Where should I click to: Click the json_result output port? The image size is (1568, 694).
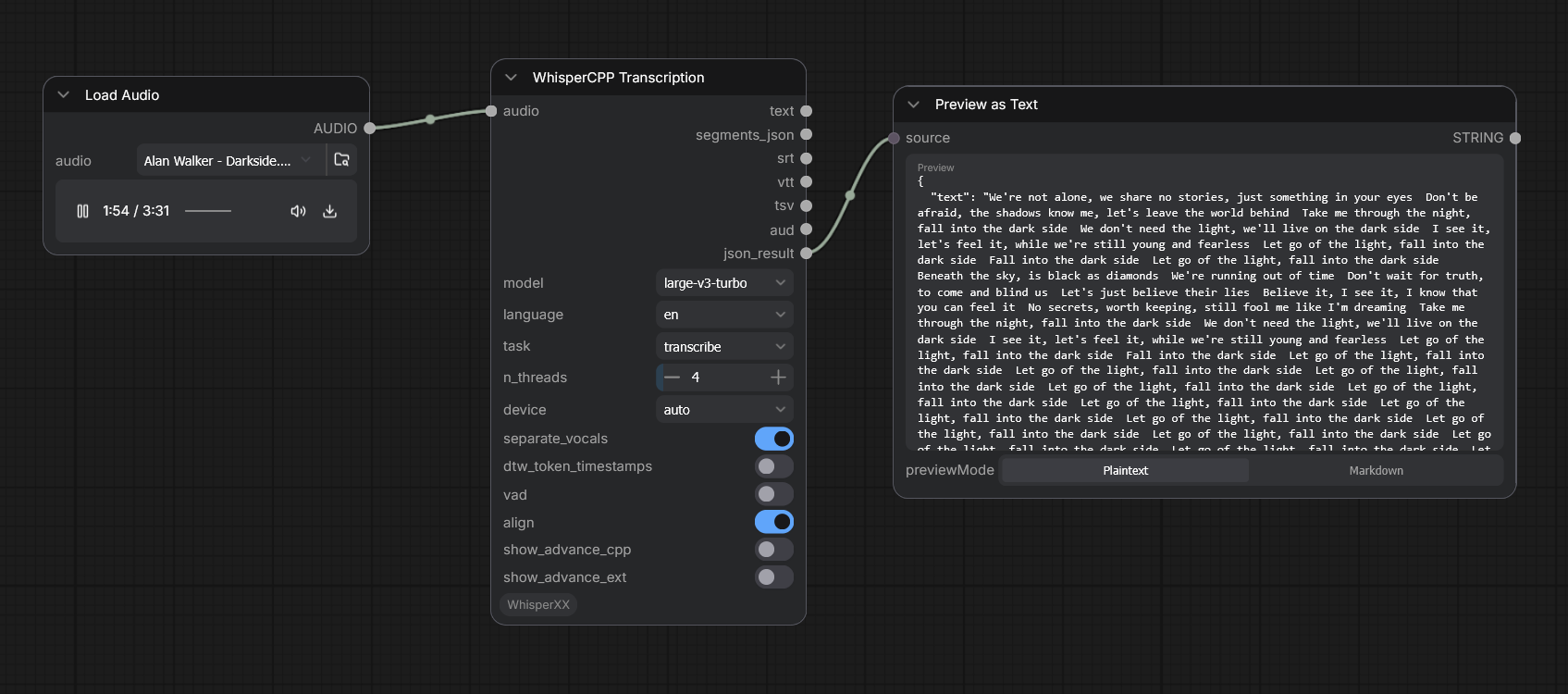tap(806, 253)
